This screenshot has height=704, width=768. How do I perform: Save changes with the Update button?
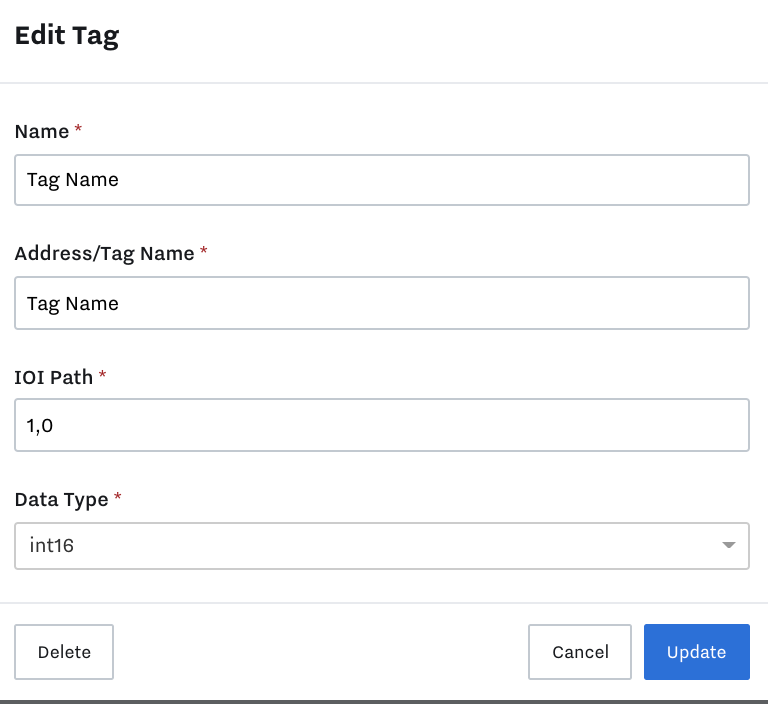pos(696,652)
